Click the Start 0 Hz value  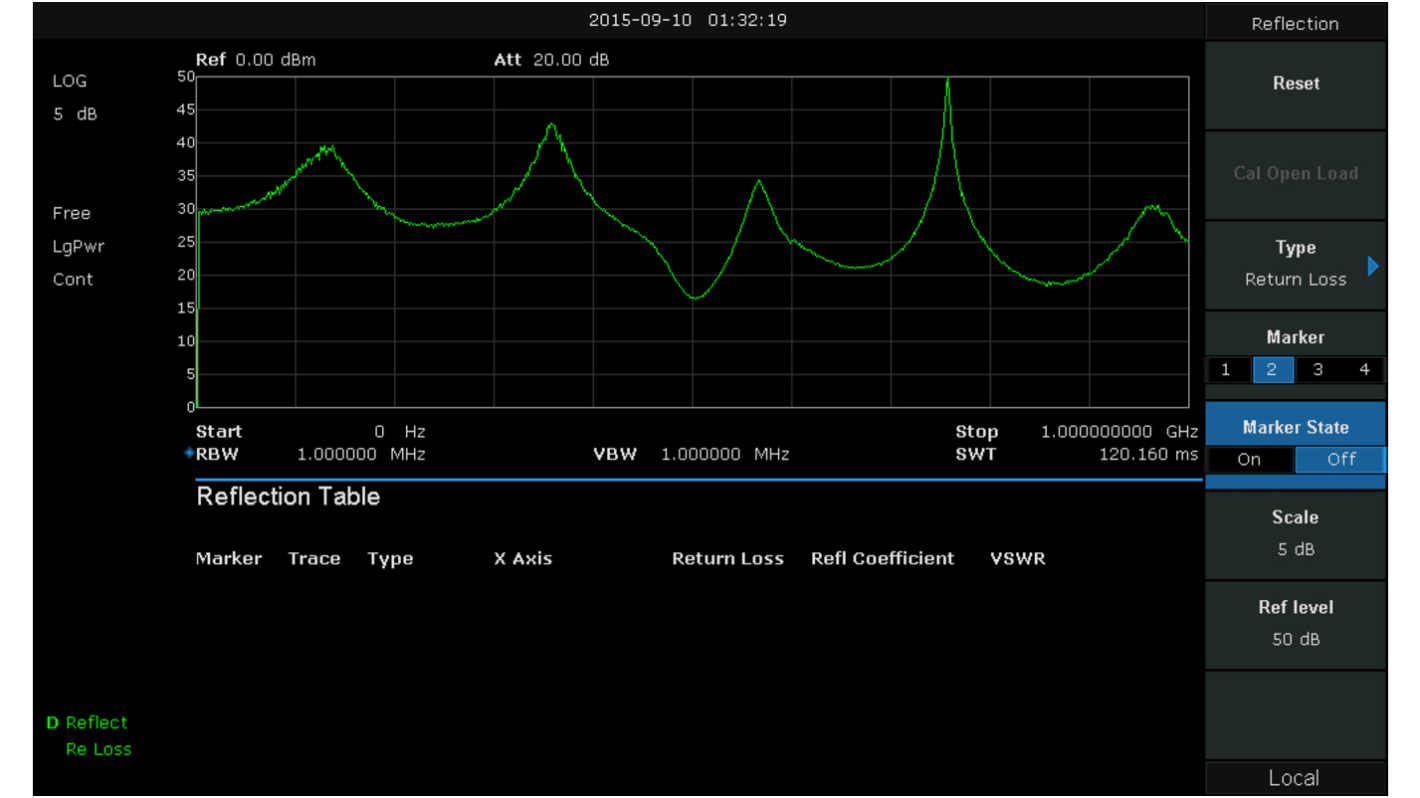[x=400, y=432]
